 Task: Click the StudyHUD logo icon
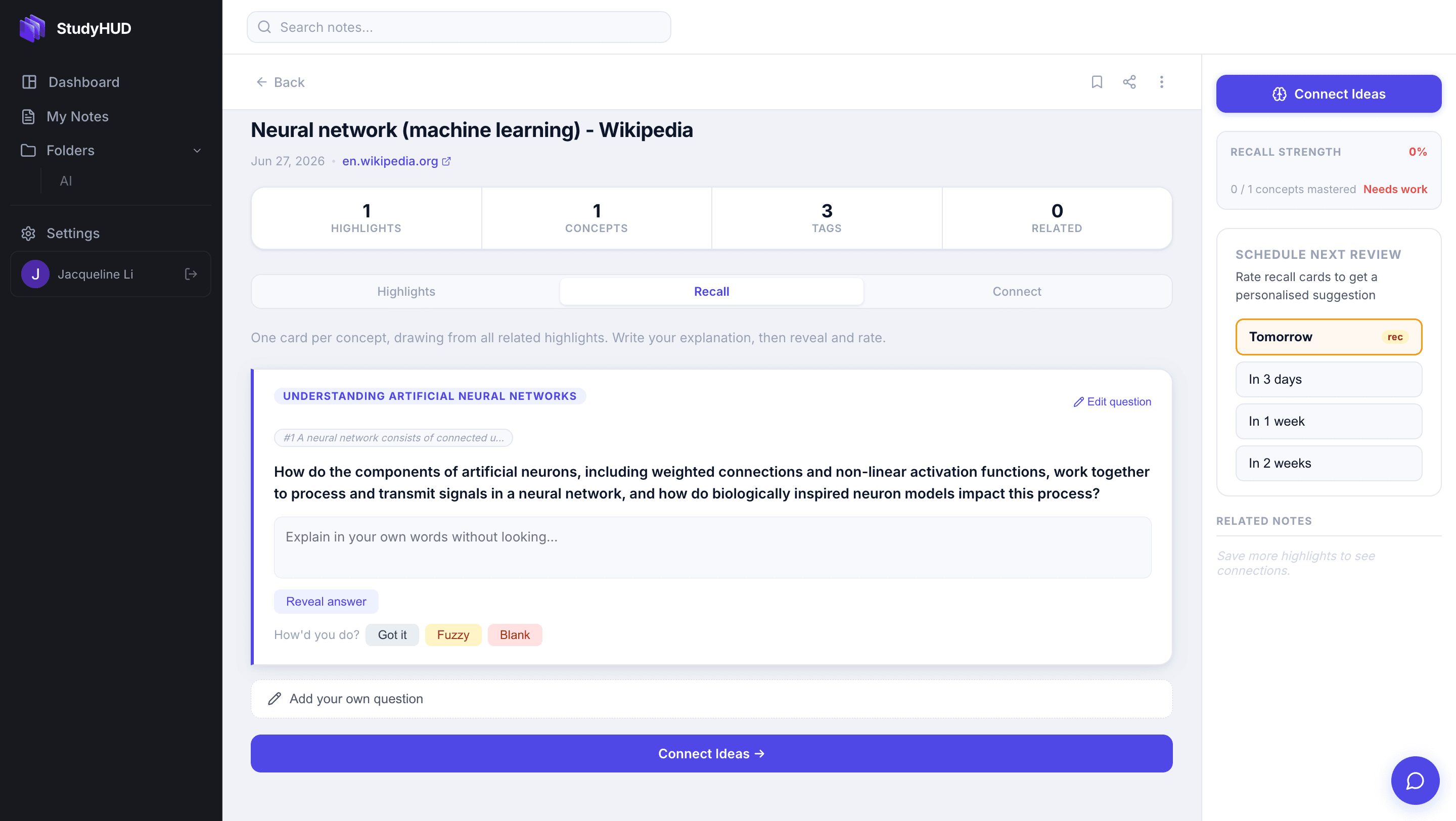point(32,28)
